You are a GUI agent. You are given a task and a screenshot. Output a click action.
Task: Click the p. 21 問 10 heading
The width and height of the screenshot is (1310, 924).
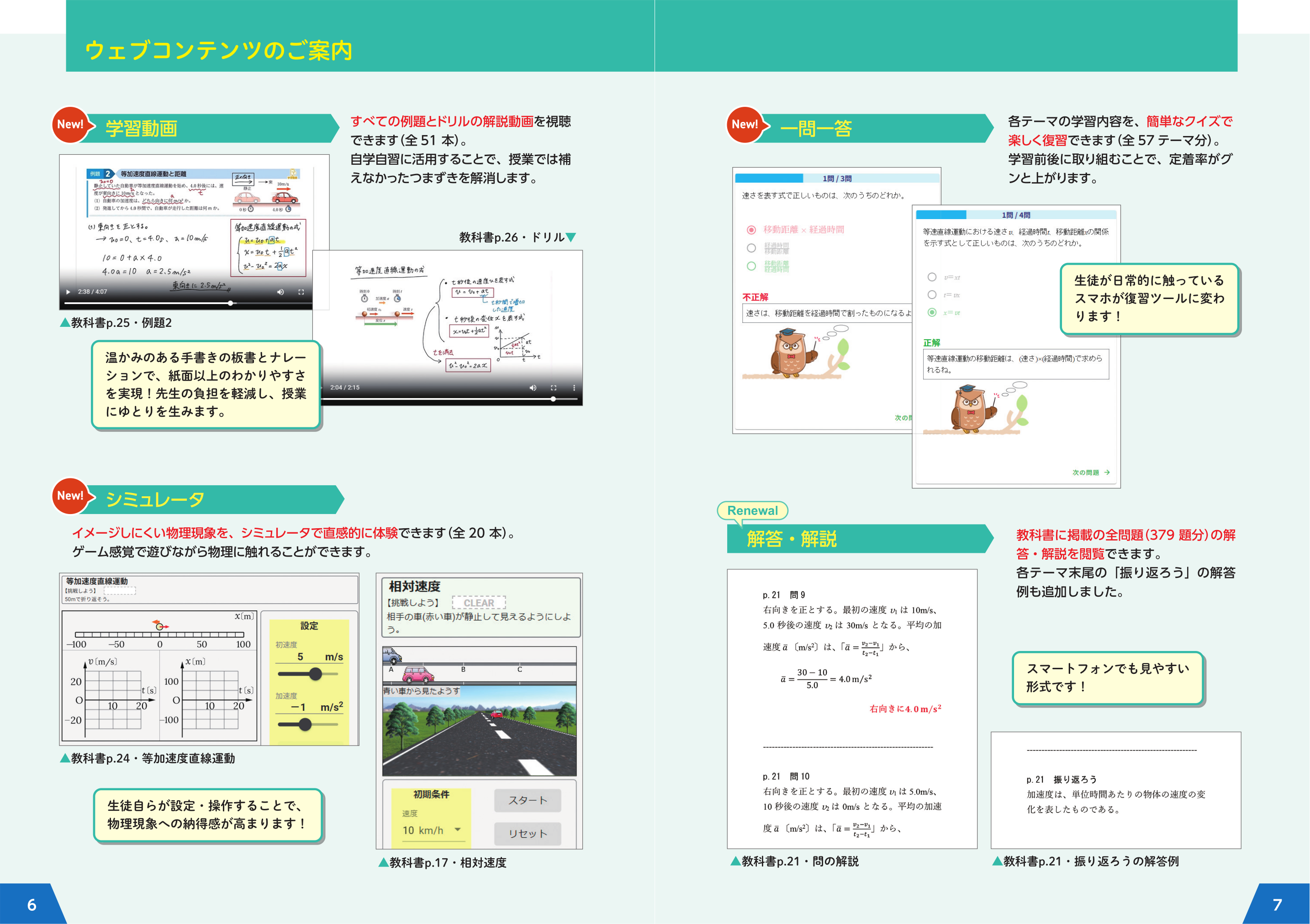[786, 776]
